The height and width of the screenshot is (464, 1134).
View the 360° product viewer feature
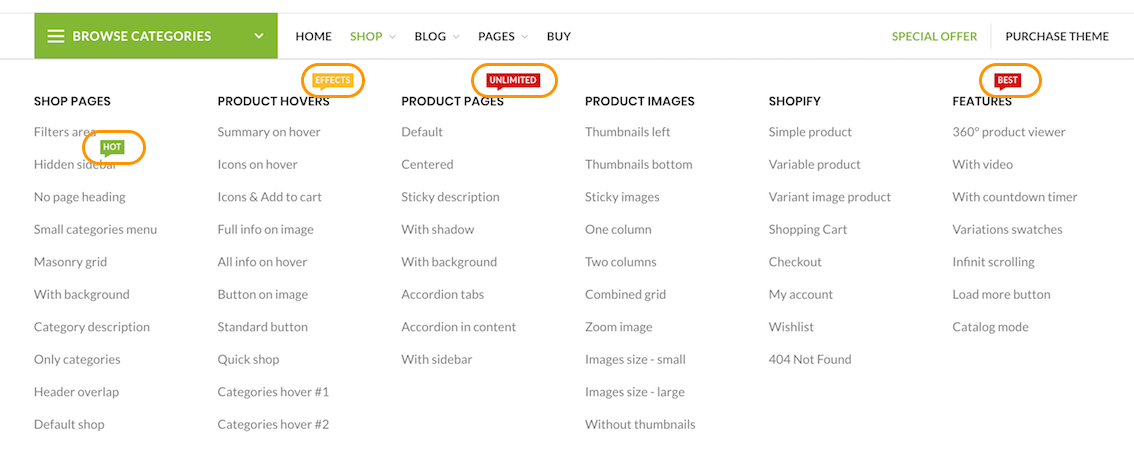pos(1009,132)
